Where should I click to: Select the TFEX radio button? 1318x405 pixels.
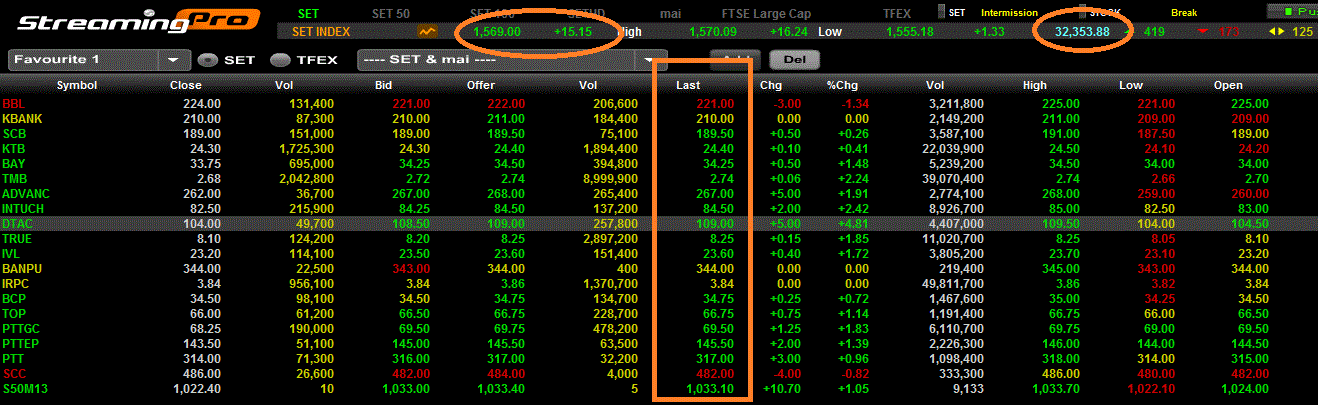[280, 60]
